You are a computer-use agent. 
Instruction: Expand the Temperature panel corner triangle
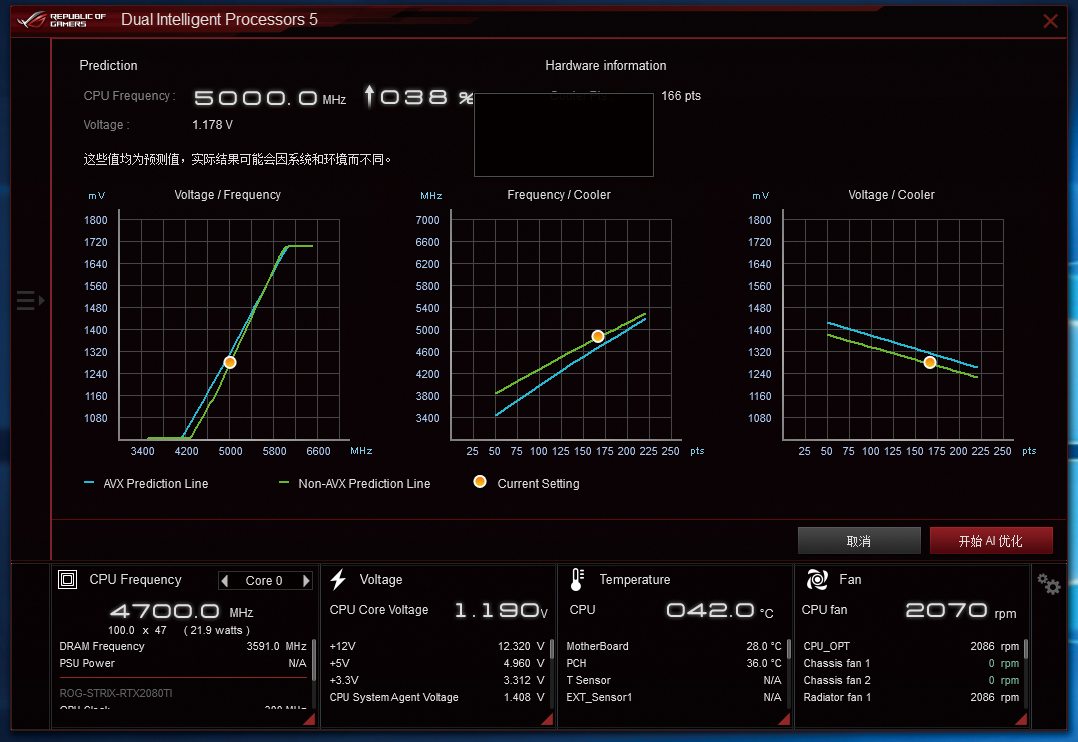(x=783, y=718)
